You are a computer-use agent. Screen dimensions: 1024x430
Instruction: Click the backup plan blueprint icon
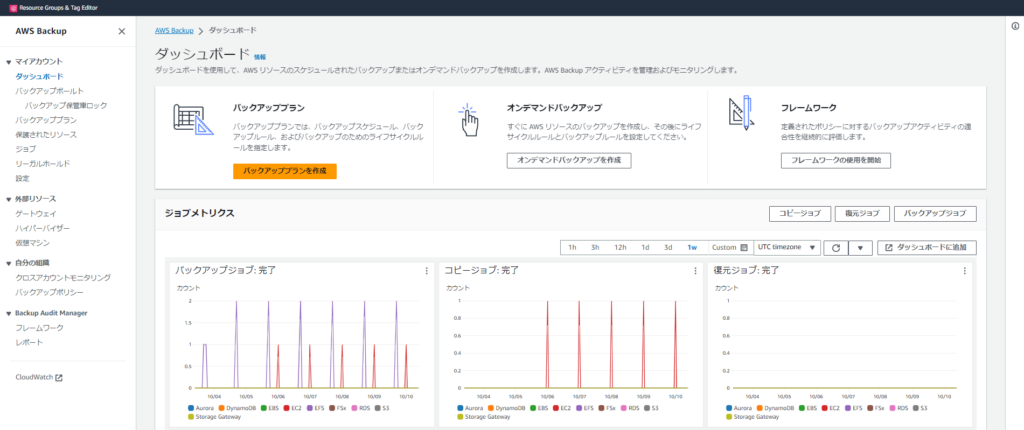193,119
